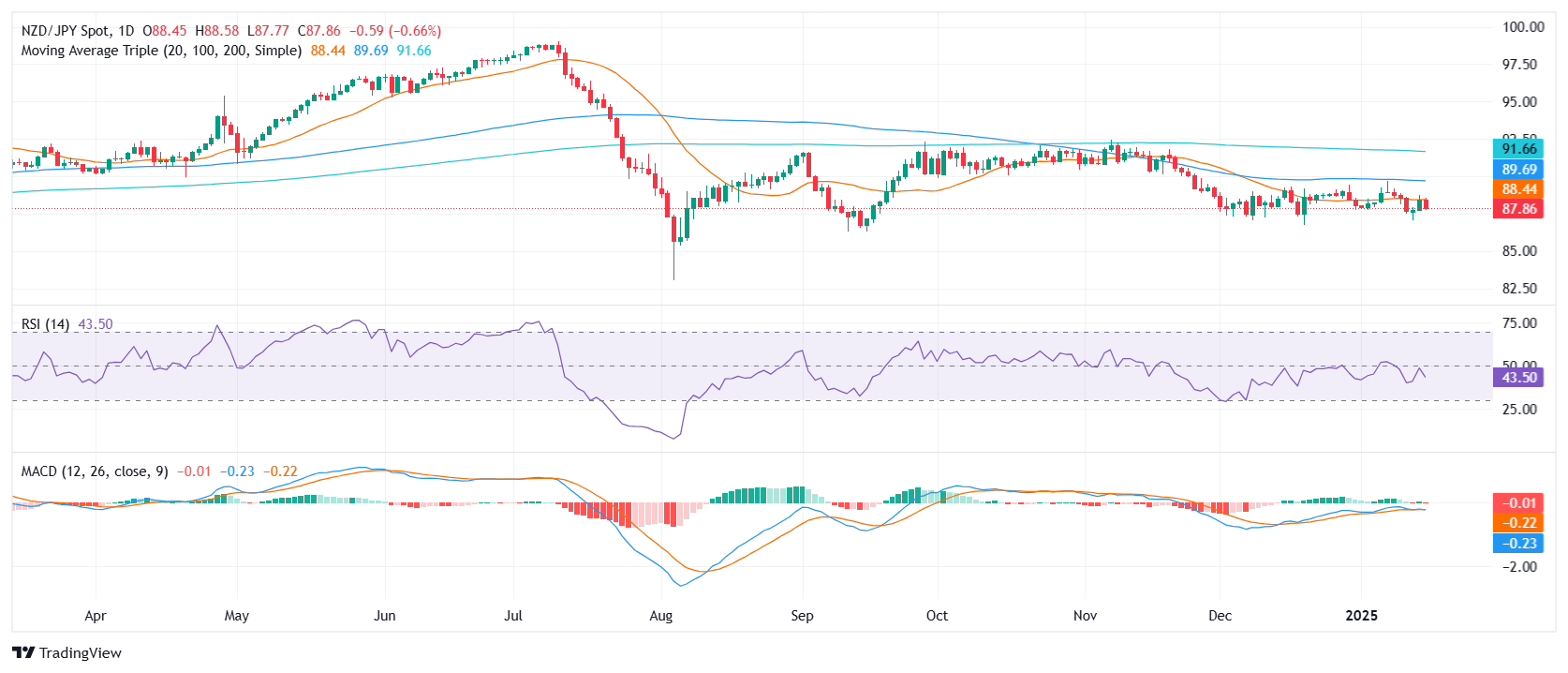
Task: Click the red -0.01 MACD histogram tag
Action: click(1517, 503)
